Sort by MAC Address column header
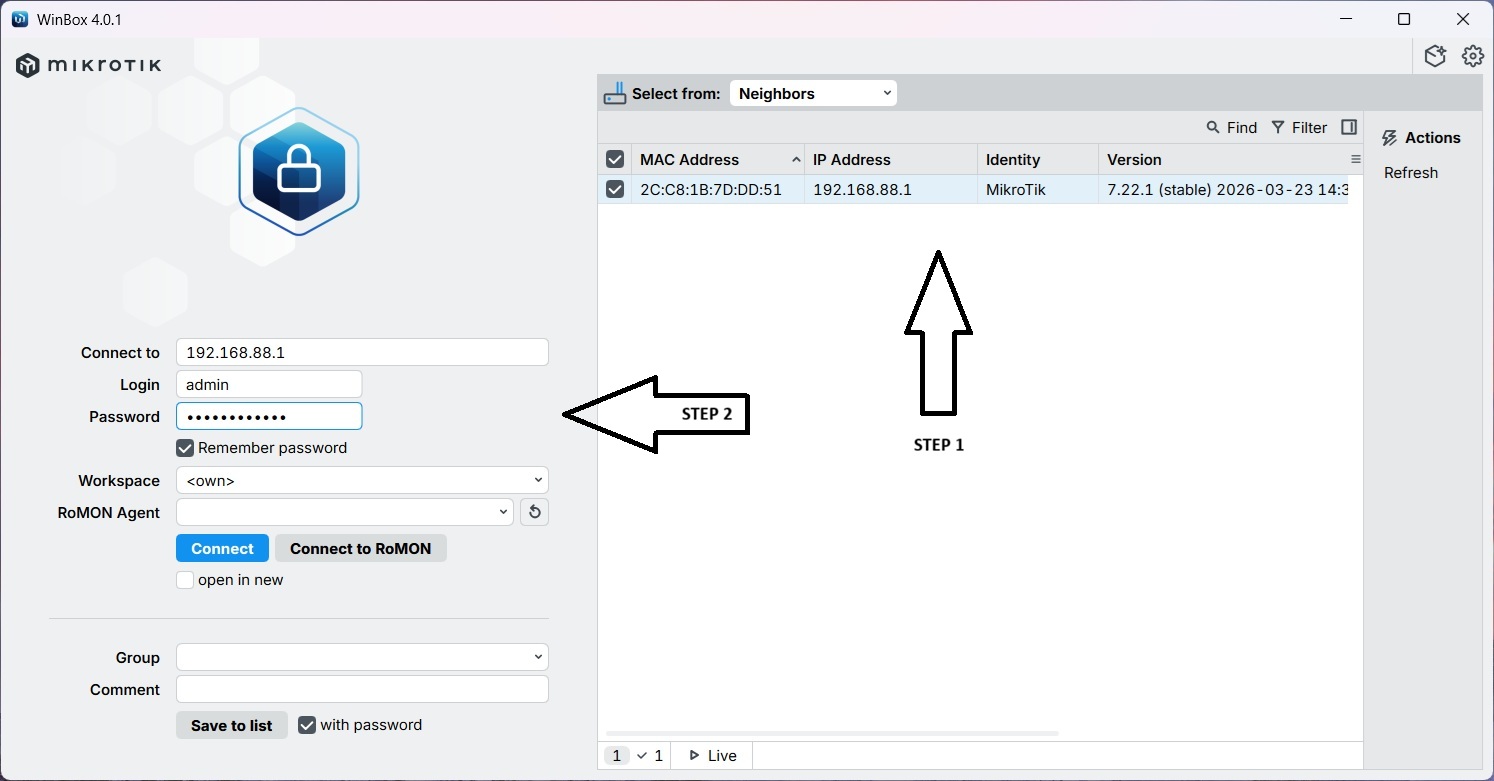 click(x=718, y=159)
